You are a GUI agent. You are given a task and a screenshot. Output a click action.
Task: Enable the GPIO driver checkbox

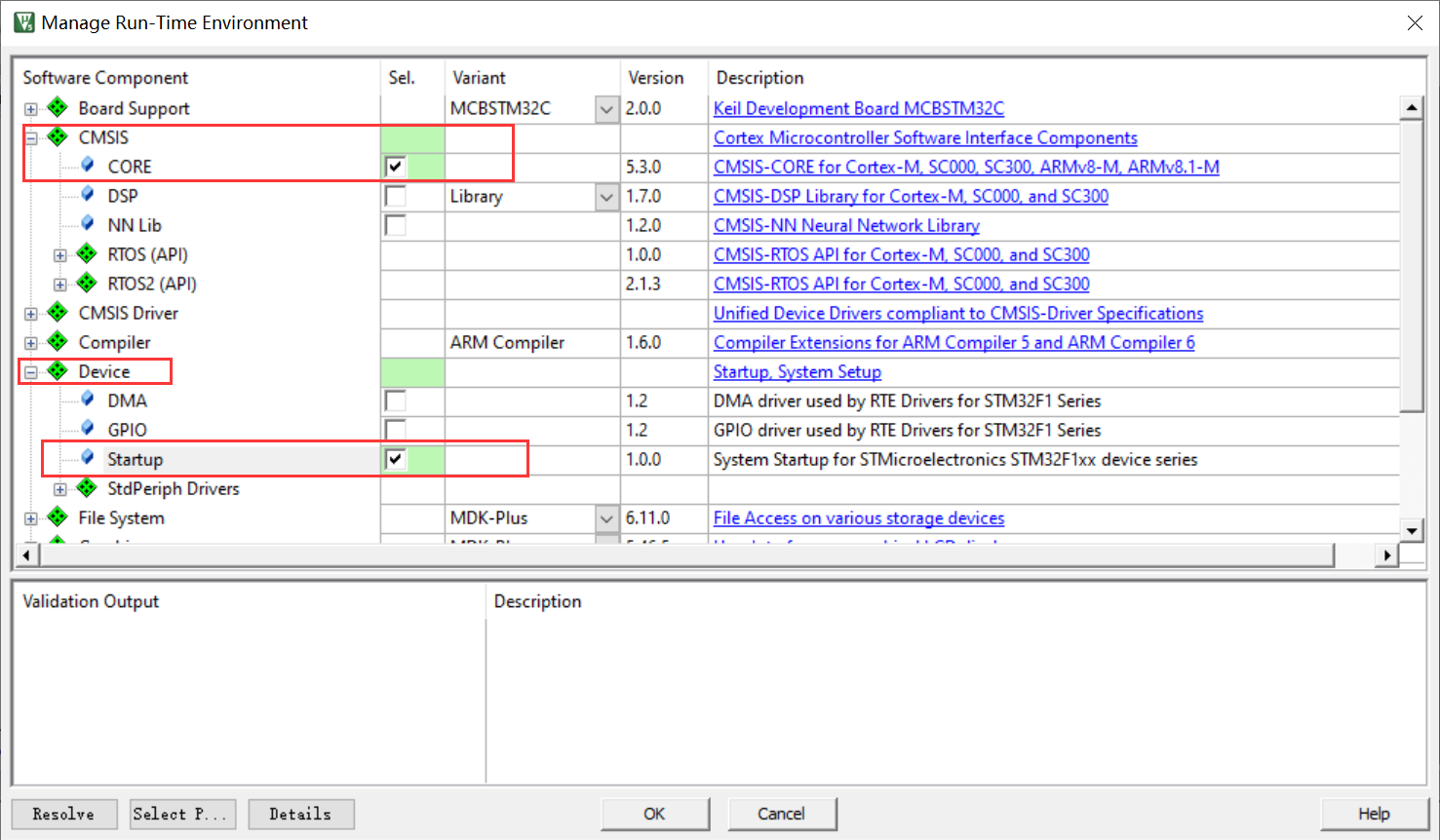(395, 430)
